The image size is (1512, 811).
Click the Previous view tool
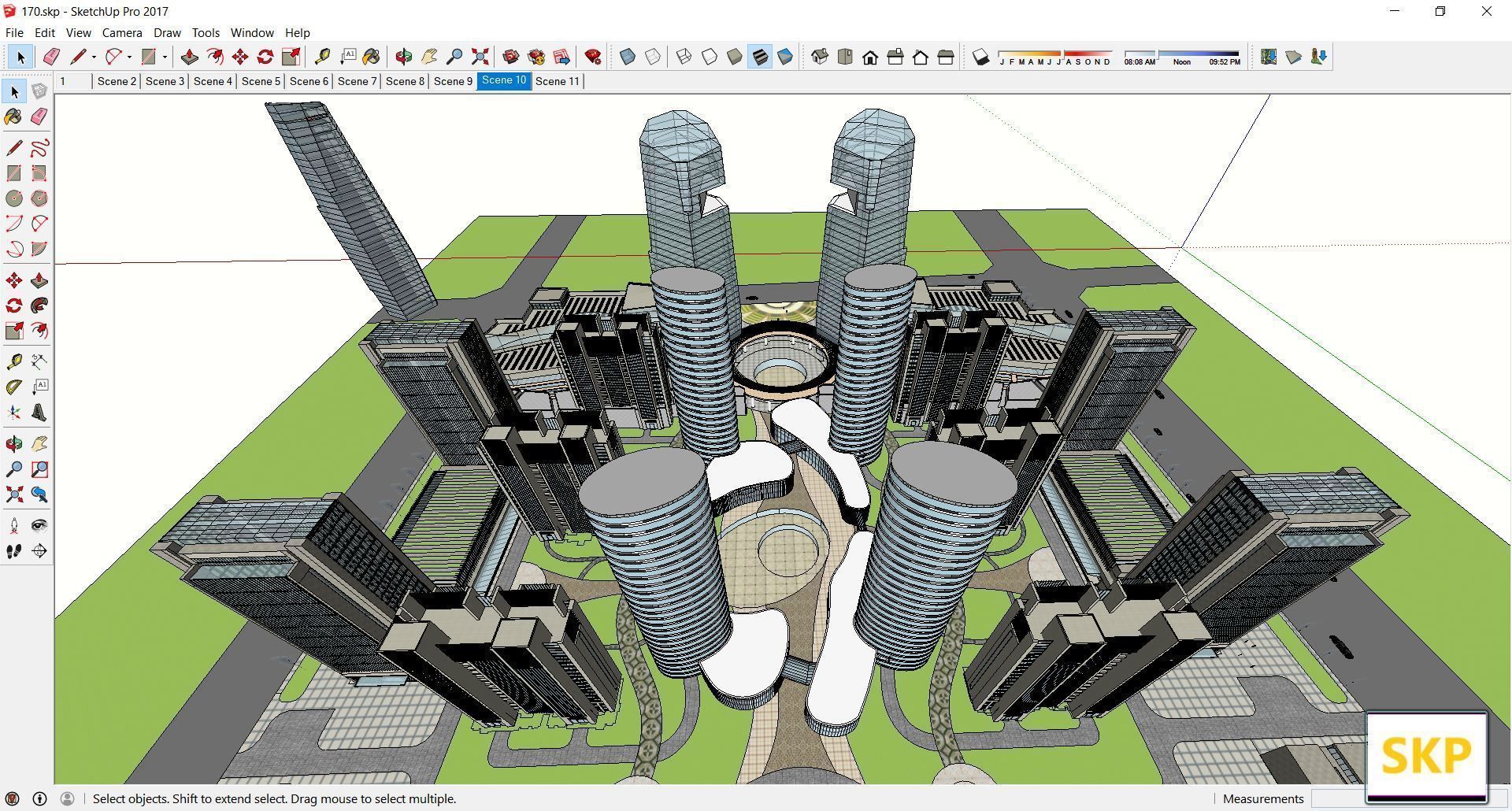(x=39, y=494)
